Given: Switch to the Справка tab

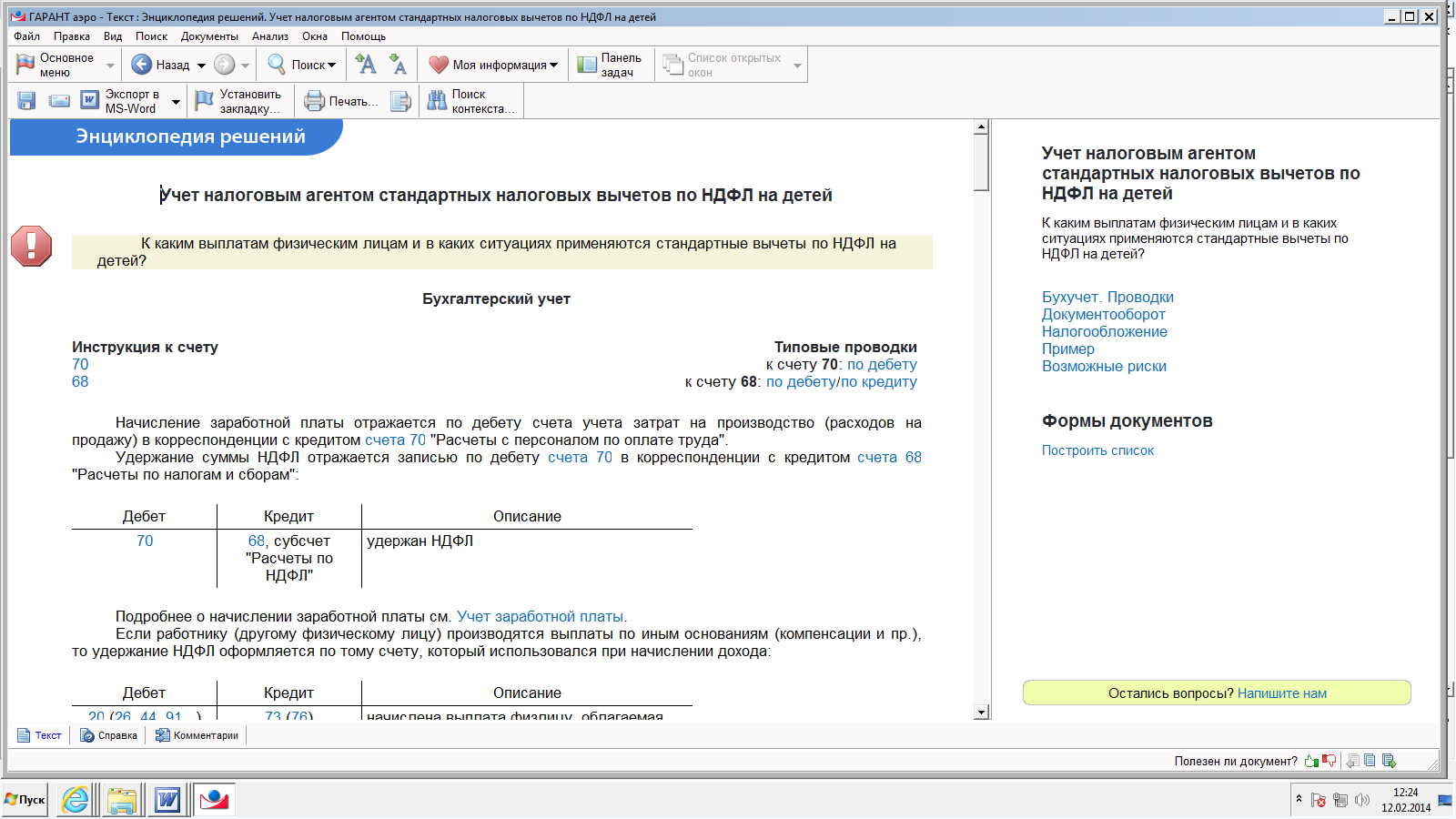Looking at the screenshot, I should [x=108, y=735].
